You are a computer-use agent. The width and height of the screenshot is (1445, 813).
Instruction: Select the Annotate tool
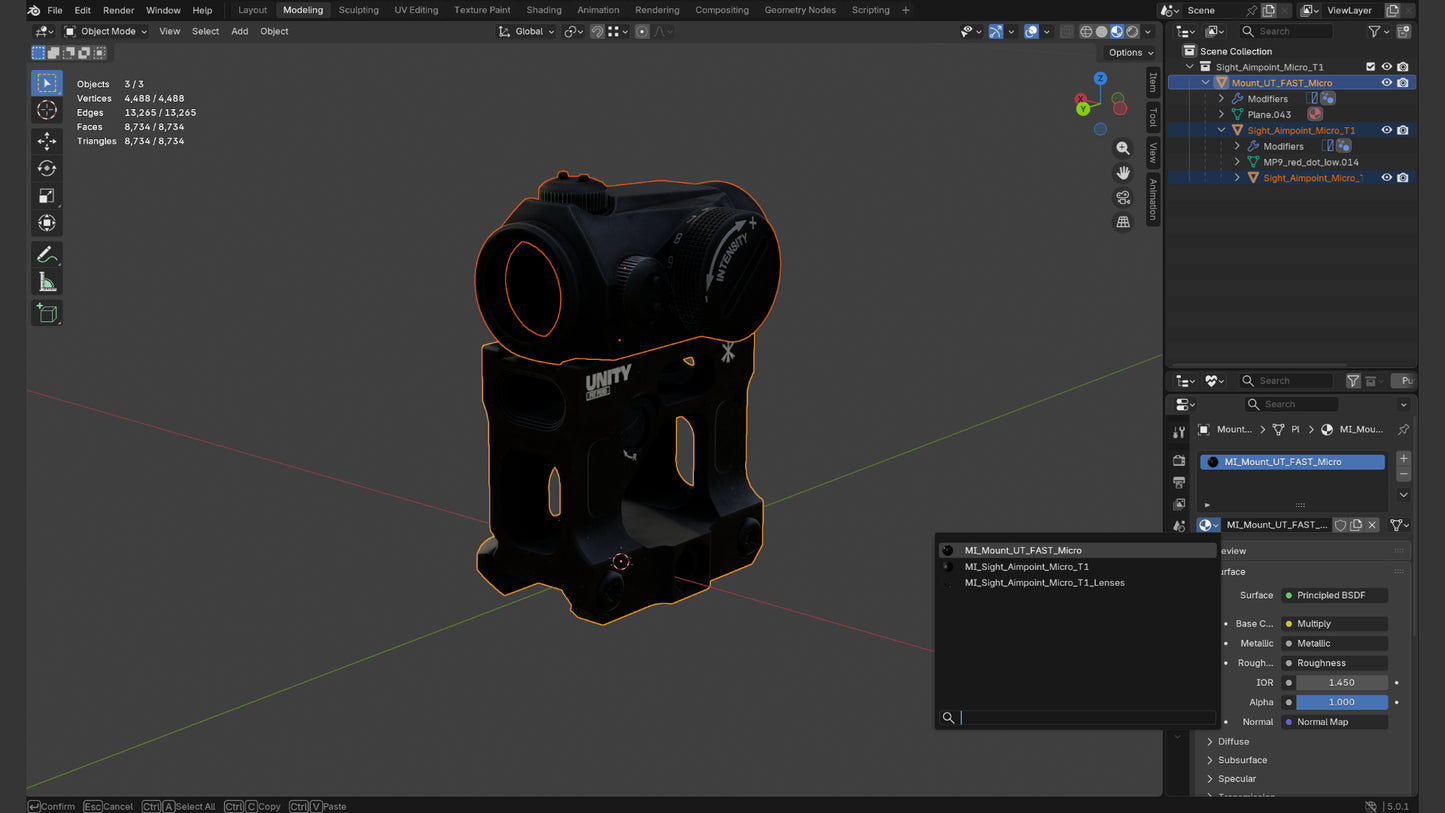pyautogui.click(x=46, y=254)
